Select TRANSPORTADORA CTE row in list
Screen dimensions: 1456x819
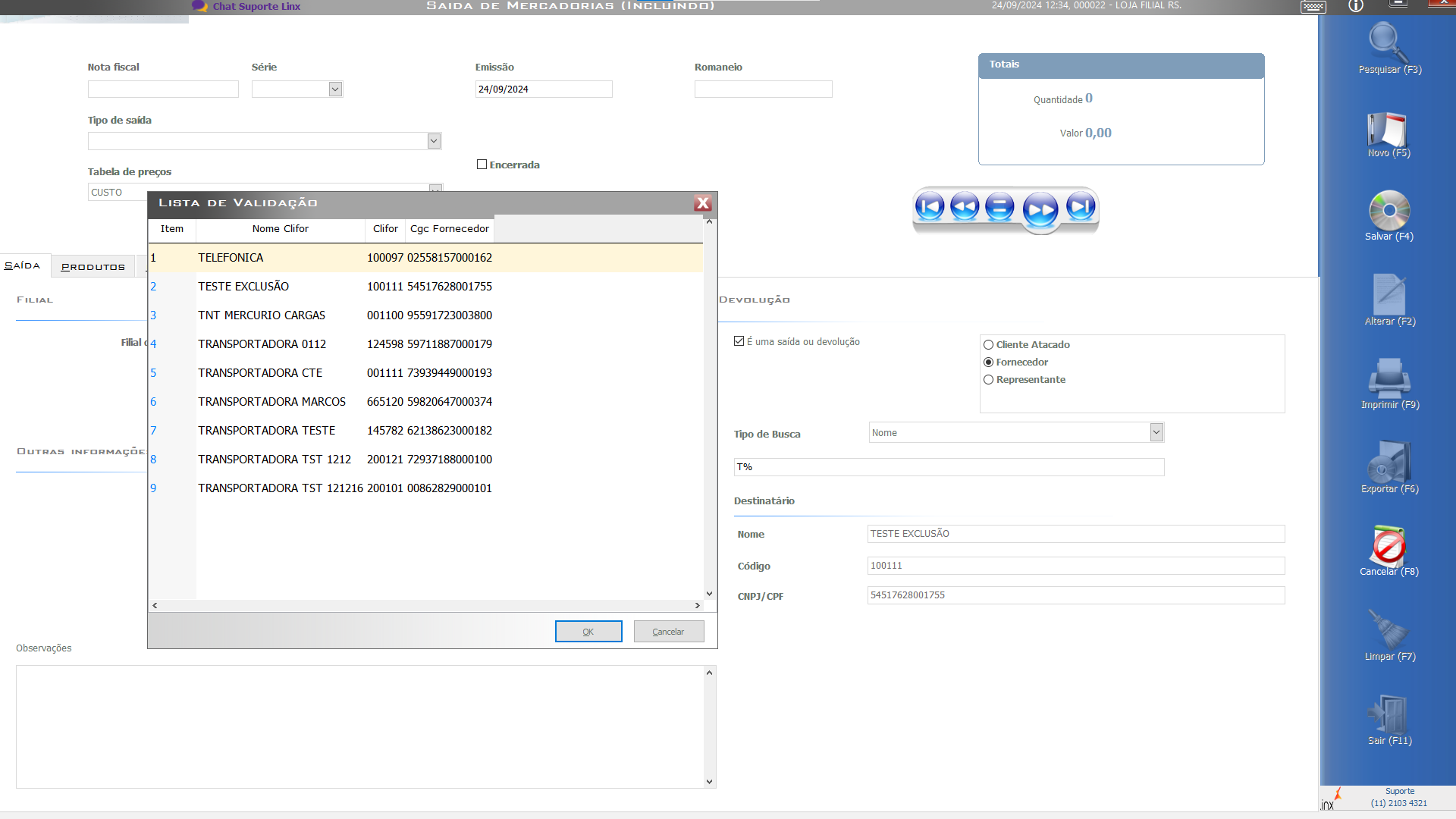tap(260, 373)
